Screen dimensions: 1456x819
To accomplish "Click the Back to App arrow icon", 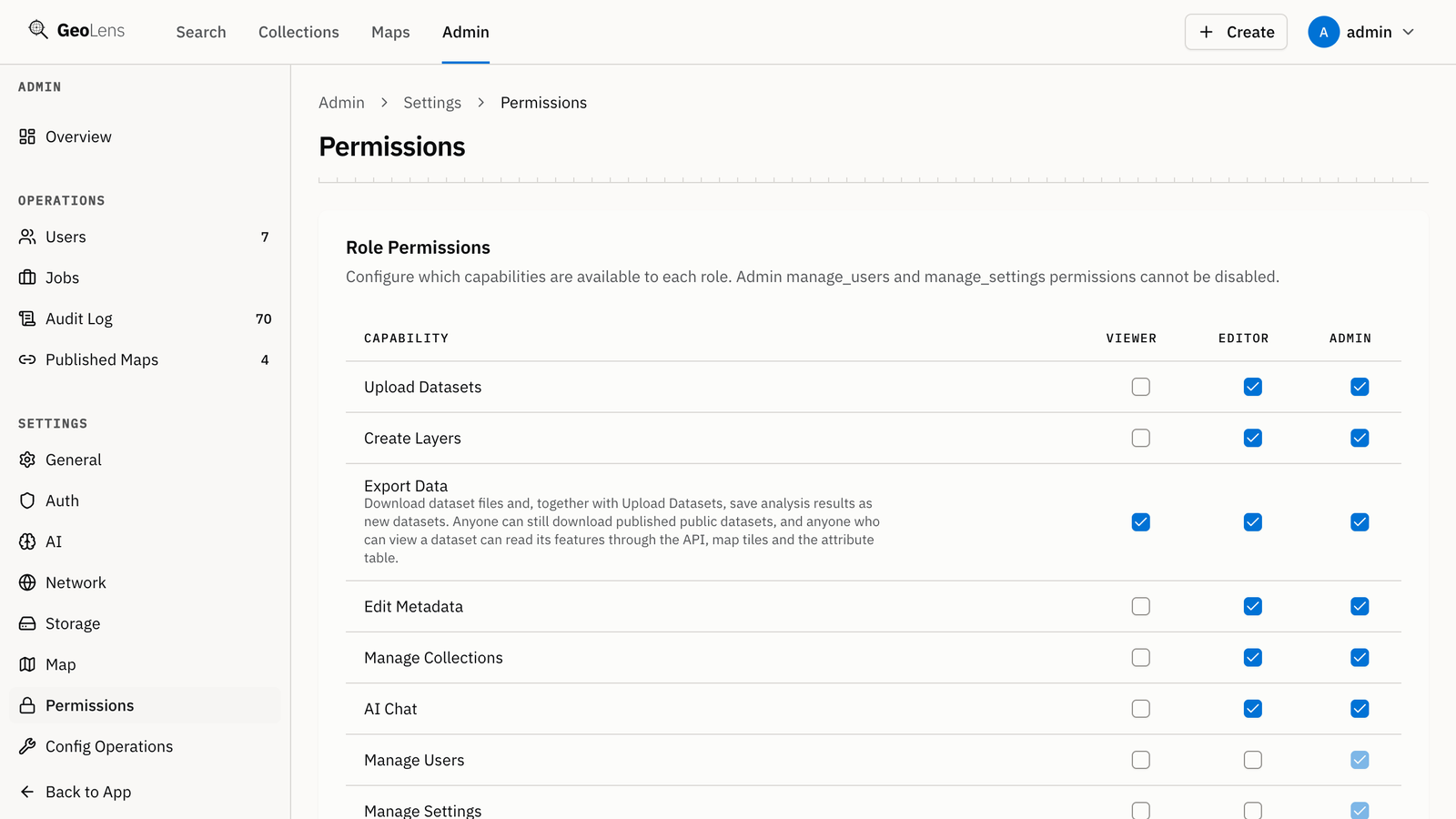I will pos(27,792).
